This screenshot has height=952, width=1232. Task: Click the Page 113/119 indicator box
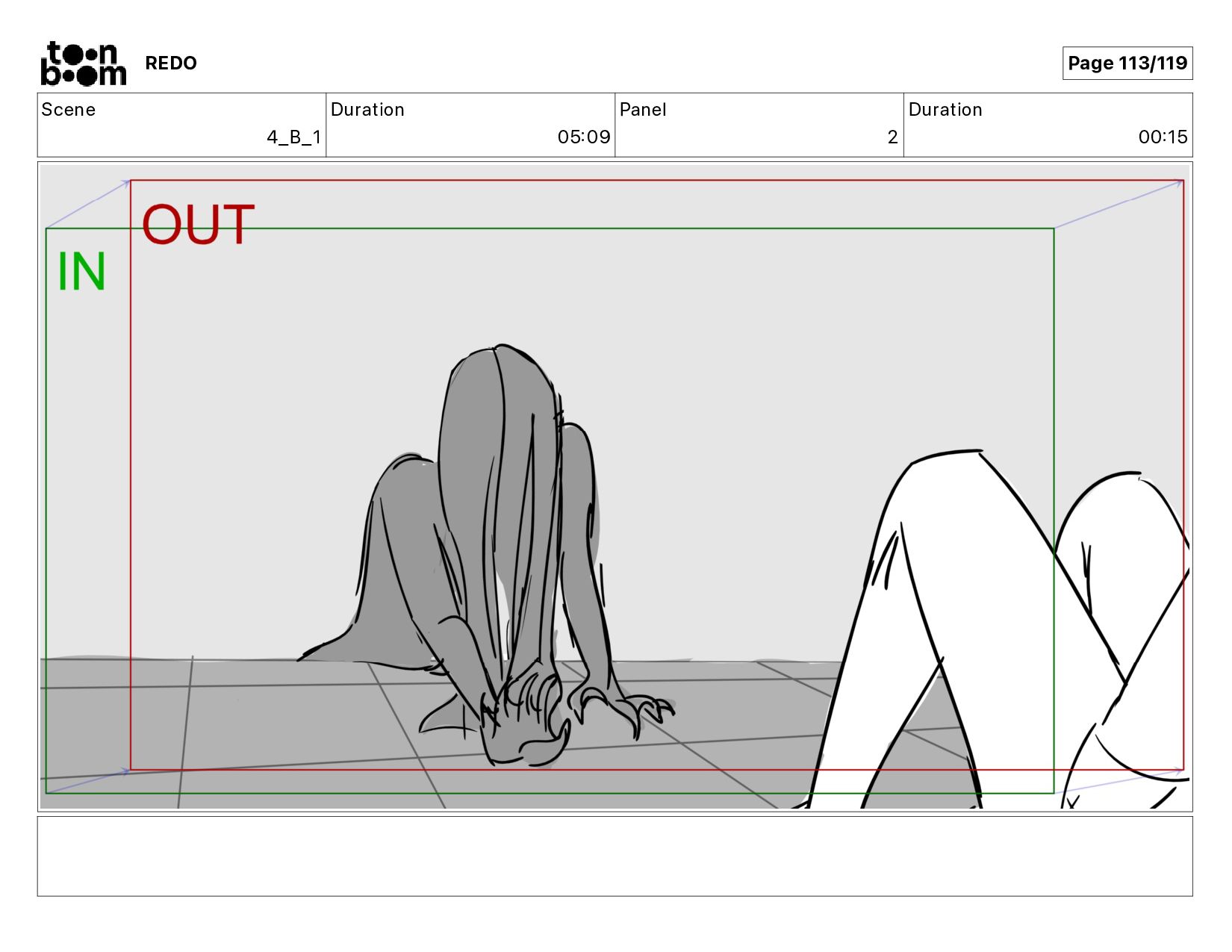pyautogui.click(x=1127, y=63)
